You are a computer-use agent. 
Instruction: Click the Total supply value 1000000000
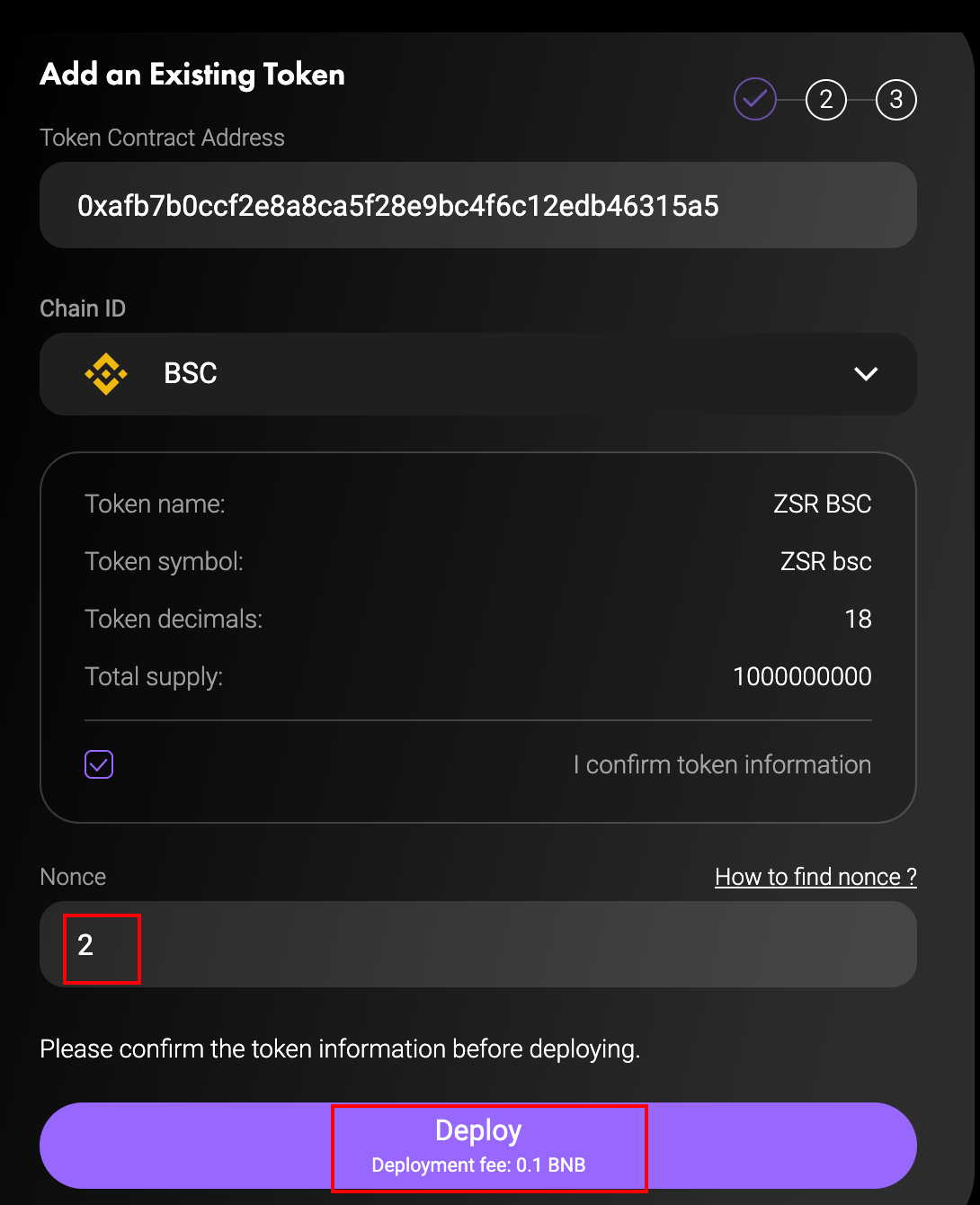802,676
